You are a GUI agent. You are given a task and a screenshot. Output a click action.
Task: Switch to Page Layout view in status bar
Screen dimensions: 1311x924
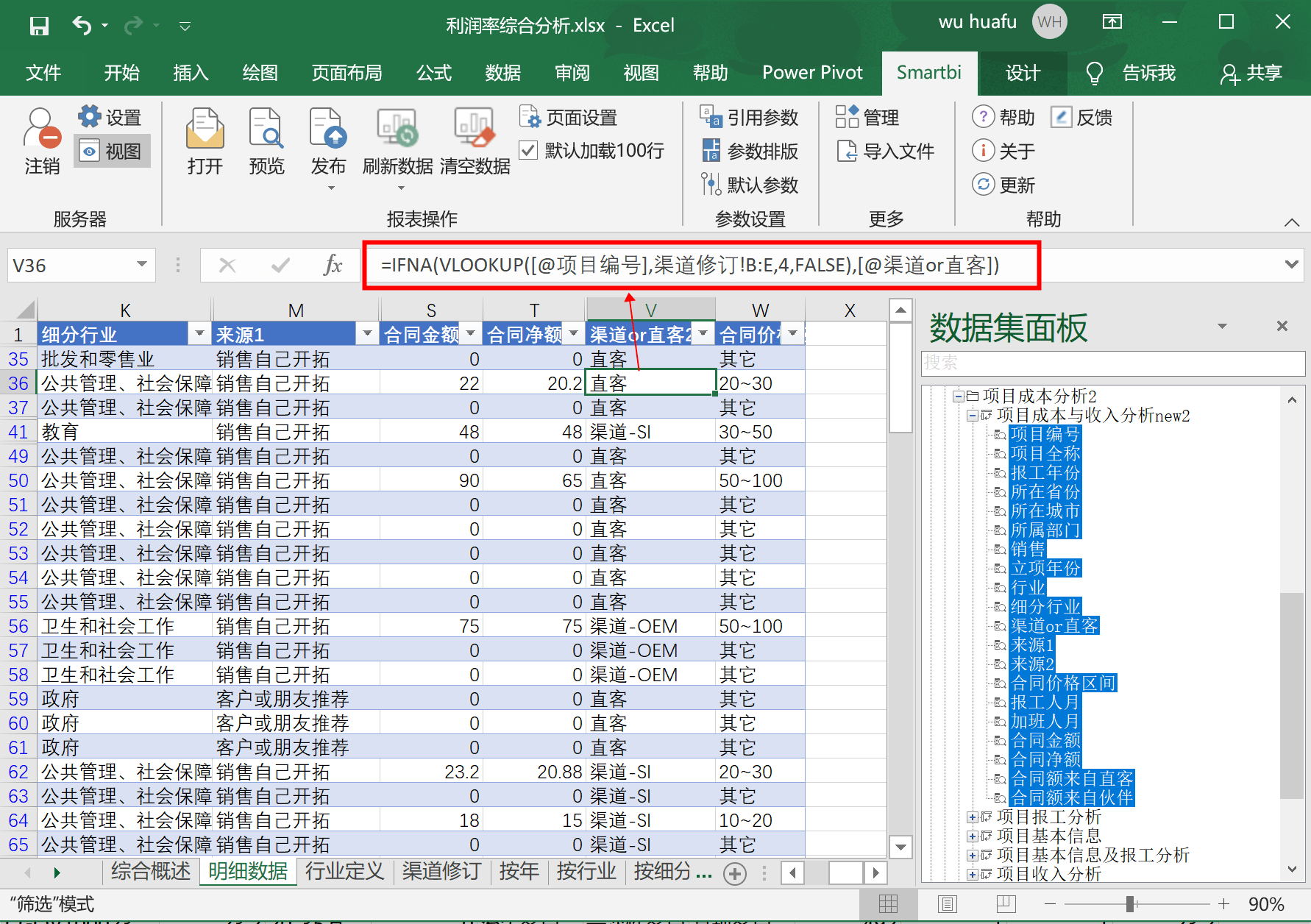coord(947,904)
